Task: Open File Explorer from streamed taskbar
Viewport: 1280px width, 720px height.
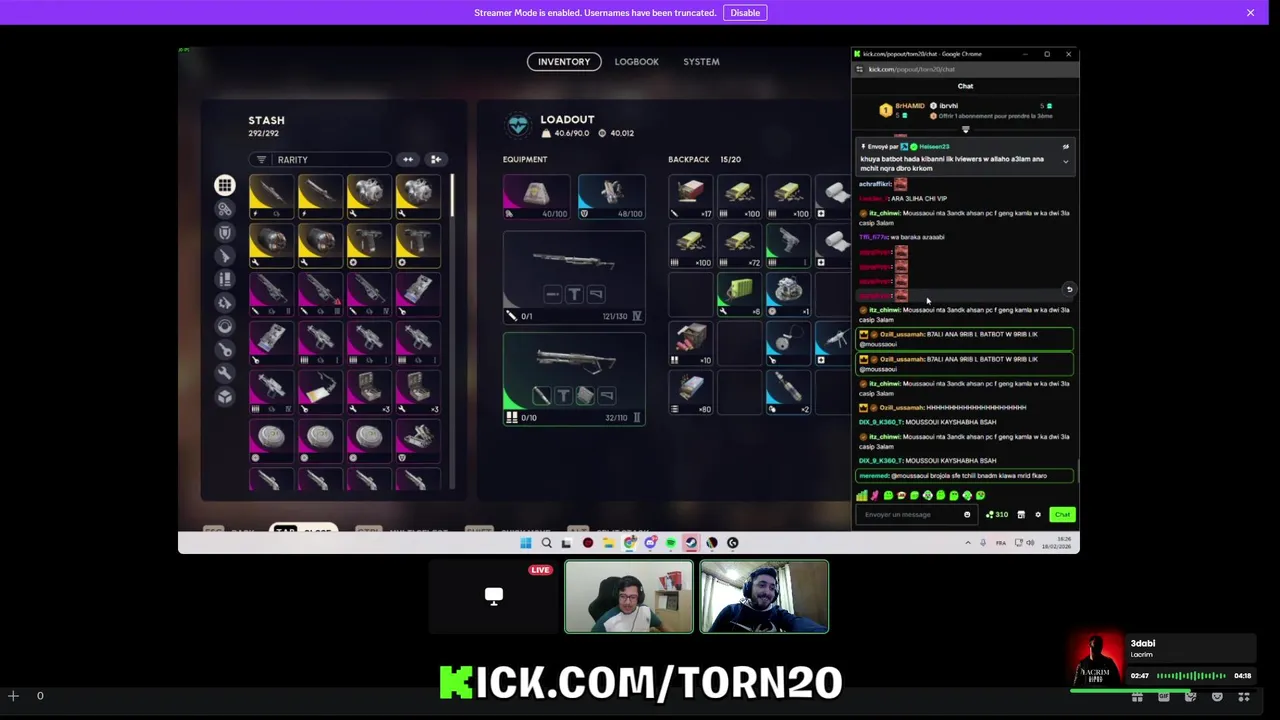Action: coord(608,543)
